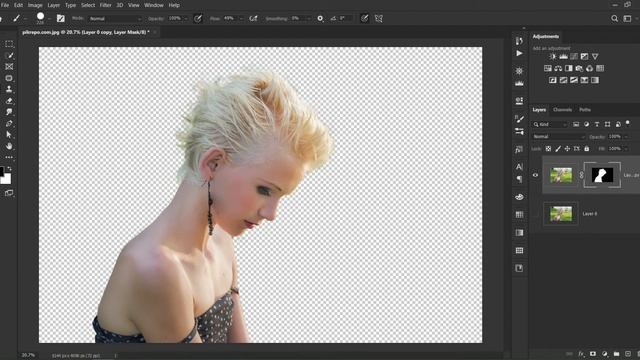Select the Rectangular Marquee tool
Screen dimensions: 640x360
click(9, 44)
